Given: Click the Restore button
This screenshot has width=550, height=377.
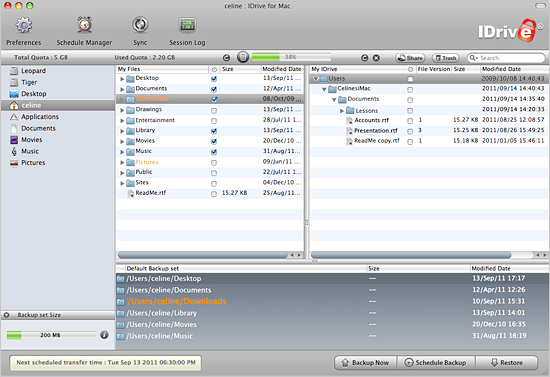Looking at the screenshot, I should (507, 363).
